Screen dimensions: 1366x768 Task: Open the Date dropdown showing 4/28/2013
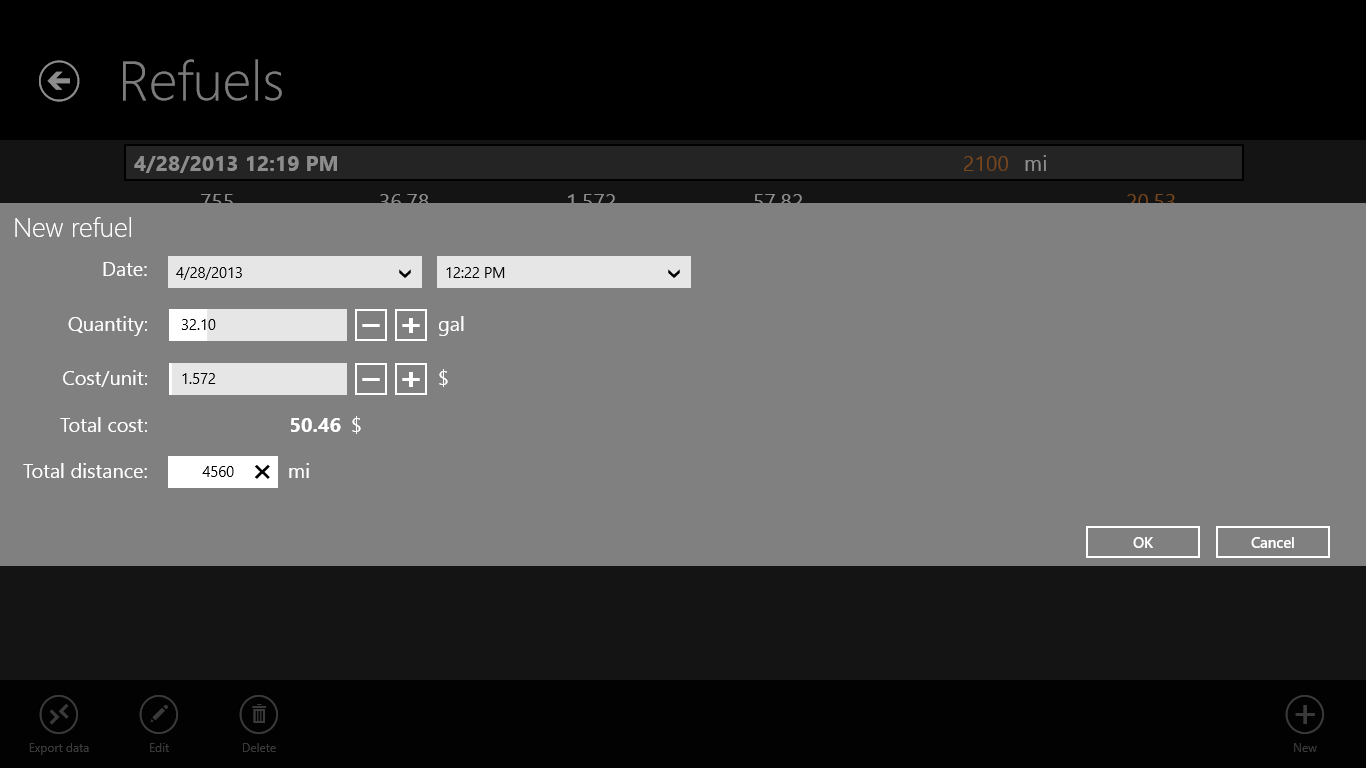point(294,272)
